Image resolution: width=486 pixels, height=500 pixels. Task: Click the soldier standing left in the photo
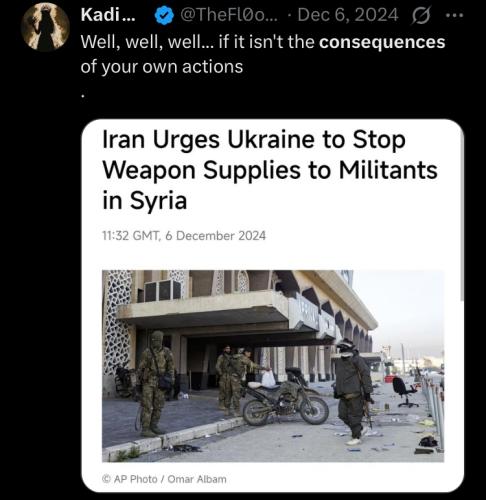155,383
